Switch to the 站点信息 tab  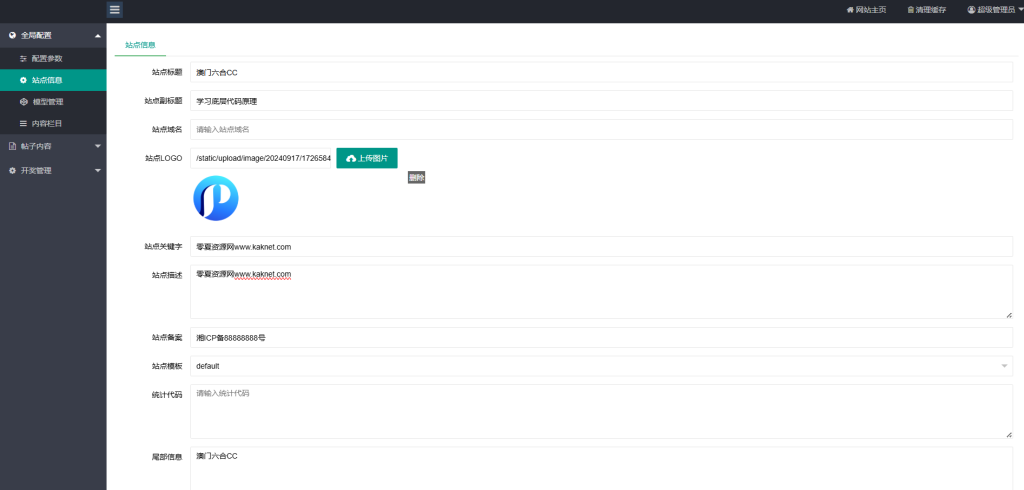click(x=140, y=45)
